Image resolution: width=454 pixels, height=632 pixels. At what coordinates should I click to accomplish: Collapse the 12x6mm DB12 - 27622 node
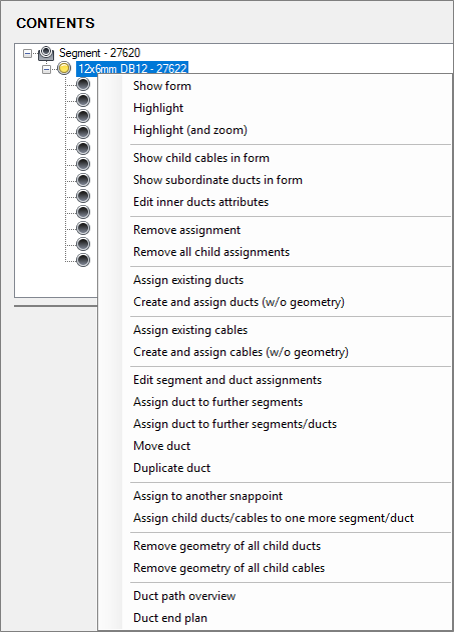47,69
